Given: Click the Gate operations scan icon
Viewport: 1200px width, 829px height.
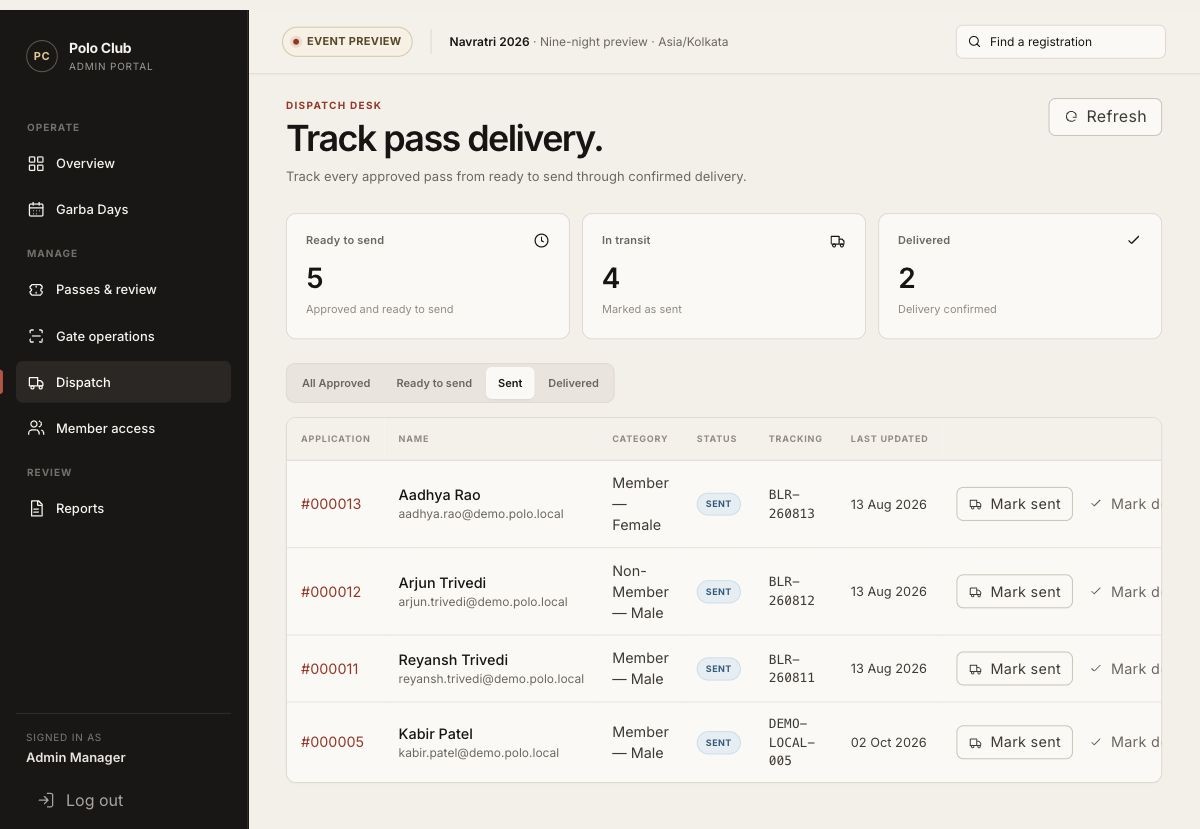Looking at the screenshot, I should (x=36, y=336).
